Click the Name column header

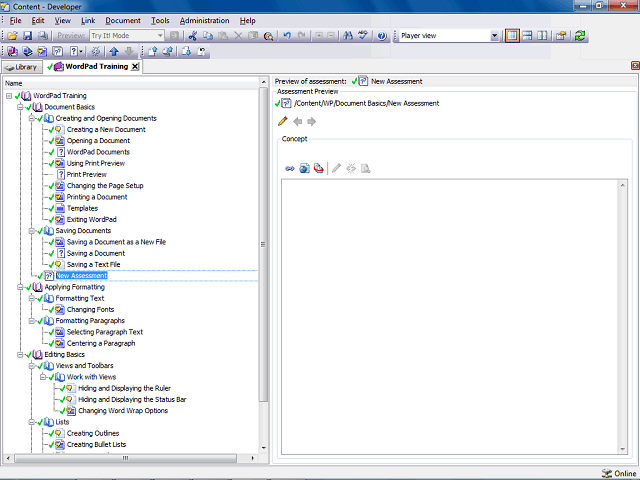pyautogui.click(x=131, y=83)
